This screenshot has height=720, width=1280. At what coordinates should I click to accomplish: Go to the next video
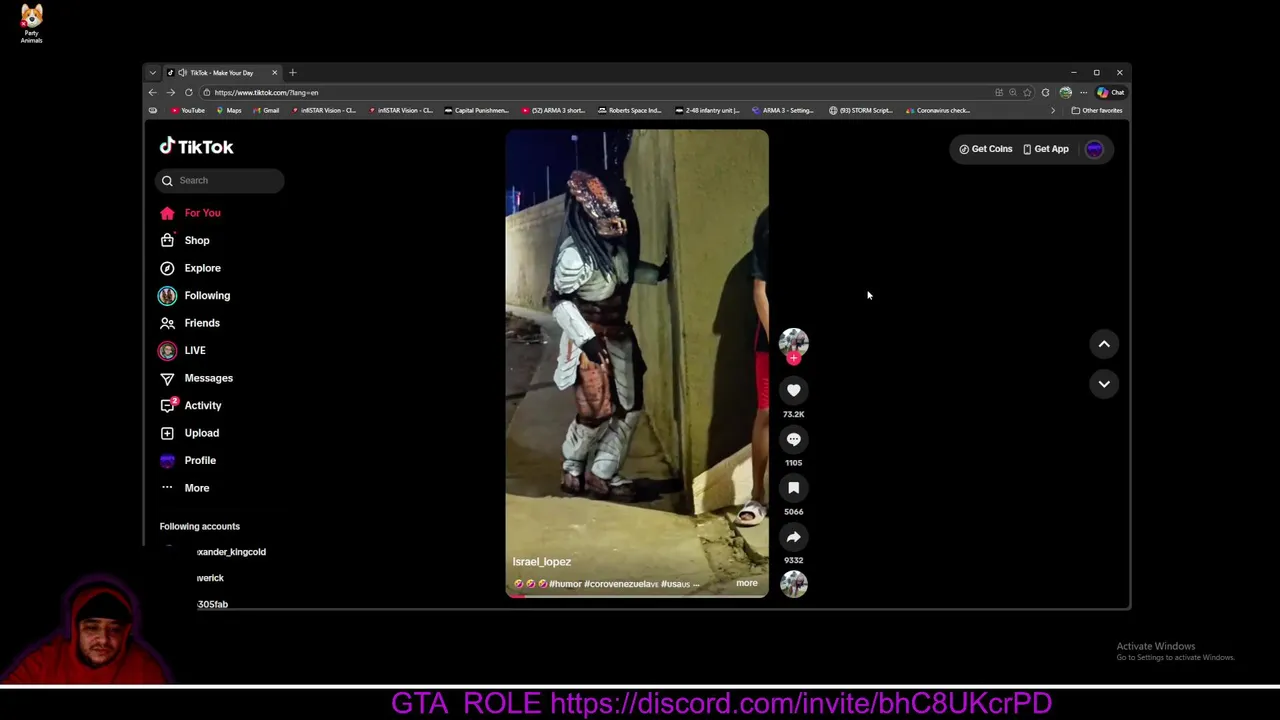(x=1104, y=384)
